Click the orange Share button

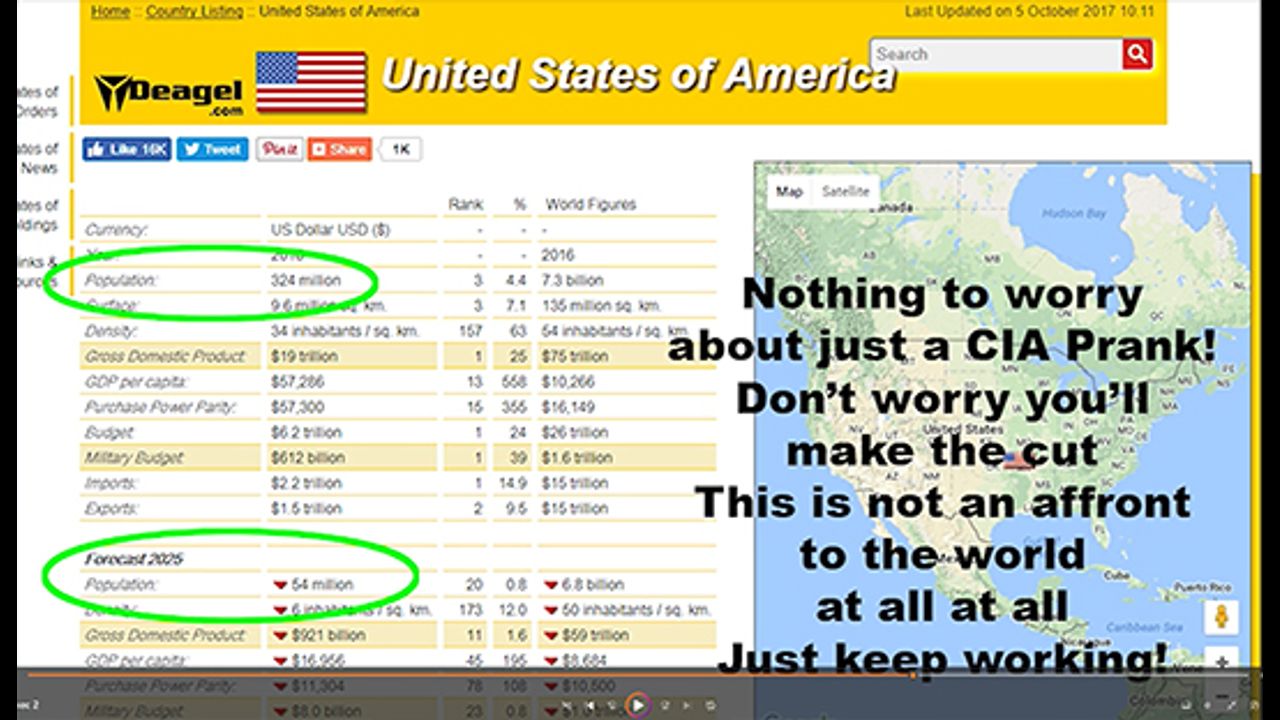pyautogui.click(x=339, y=149)
